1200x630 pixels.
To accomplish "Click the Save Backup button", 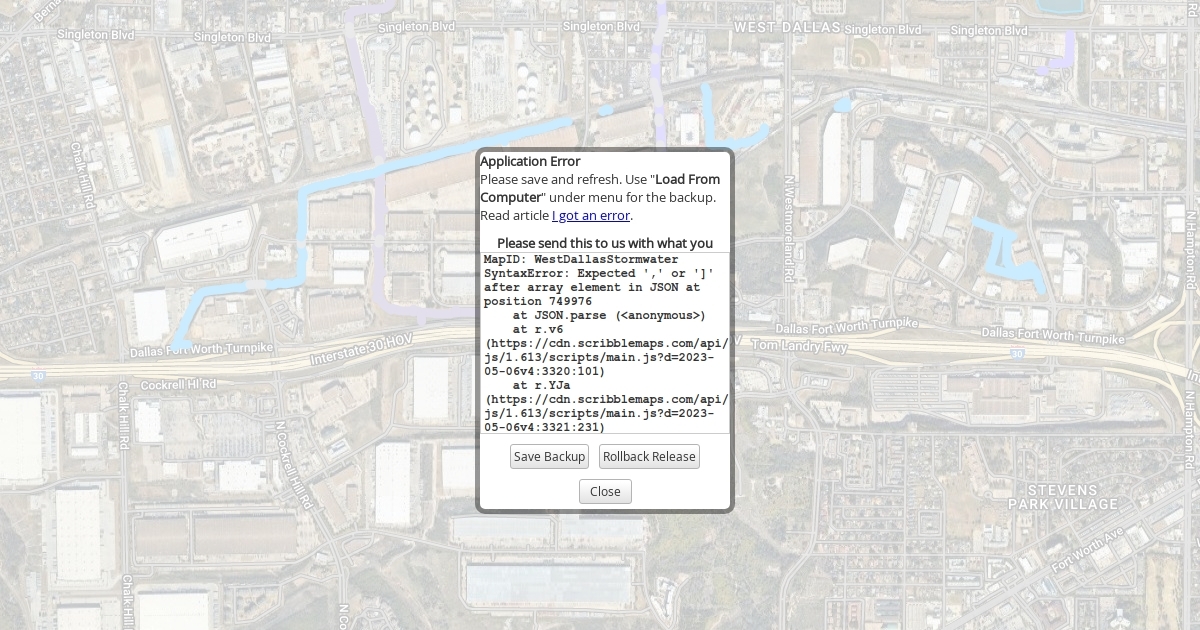I will coord(549,457).
